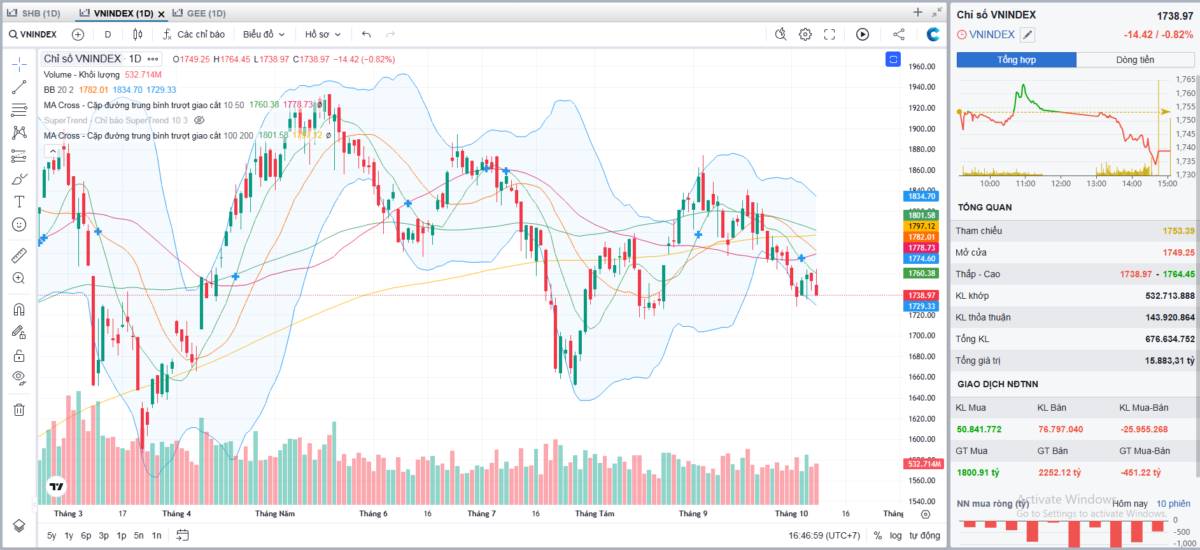The height and width of the screenshot is (550, 1200).
Task: Toggle stay in drawing mode
Action: (x=18, y=332)
